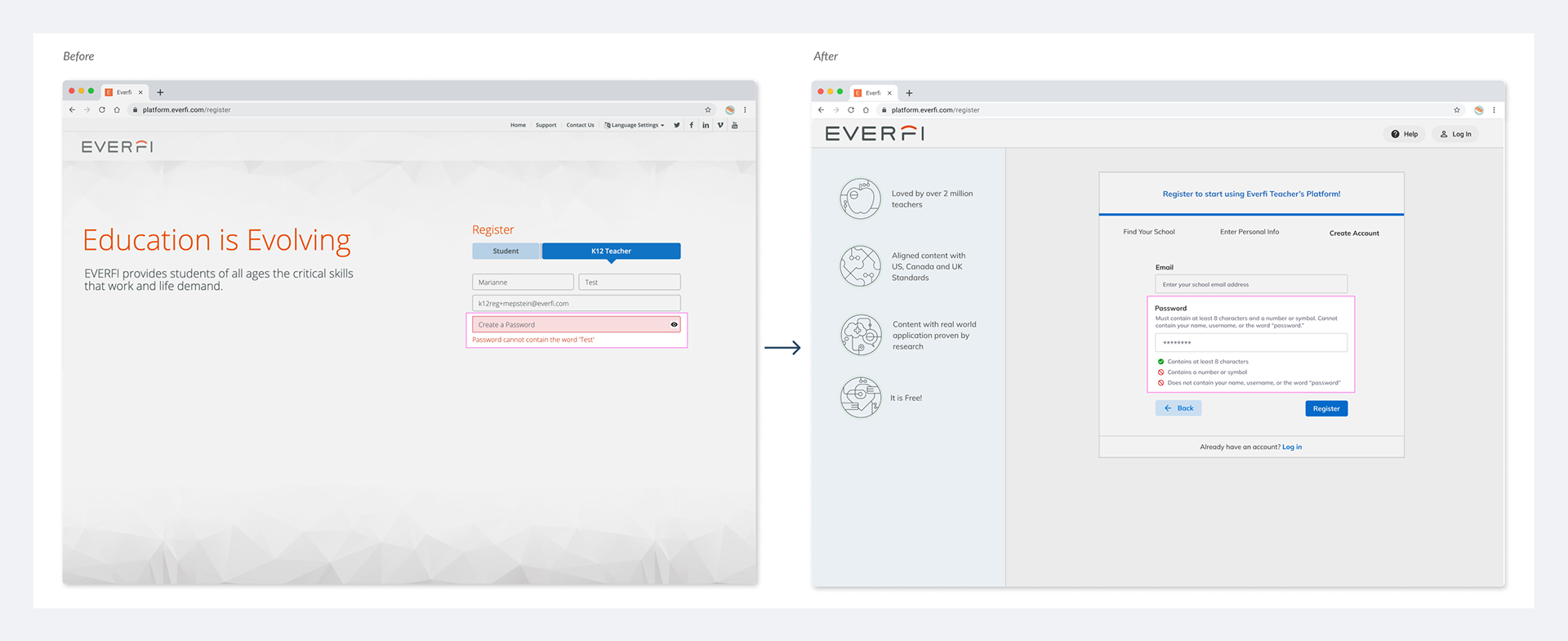The width and height of the screenshot is (1568, 641).
Task: Open a new tab in the Before window
Action: point(160,92)
